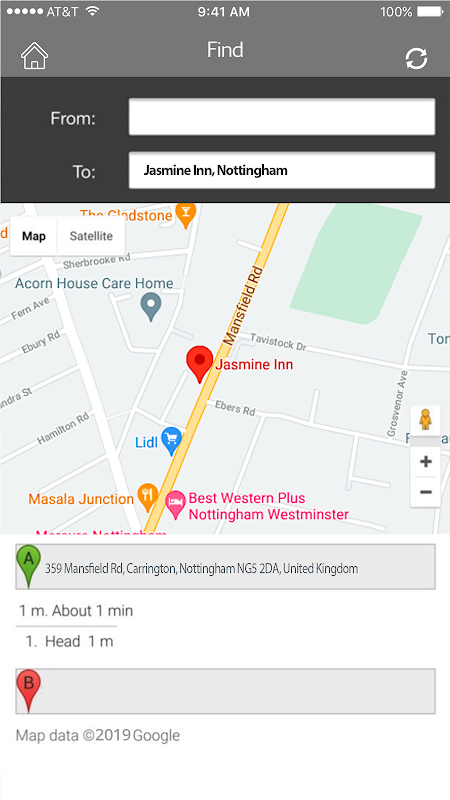This screenshot has width=450, height=800.
Task: Click the Acorn House Care Home pin
Action: tap(151, 307)
